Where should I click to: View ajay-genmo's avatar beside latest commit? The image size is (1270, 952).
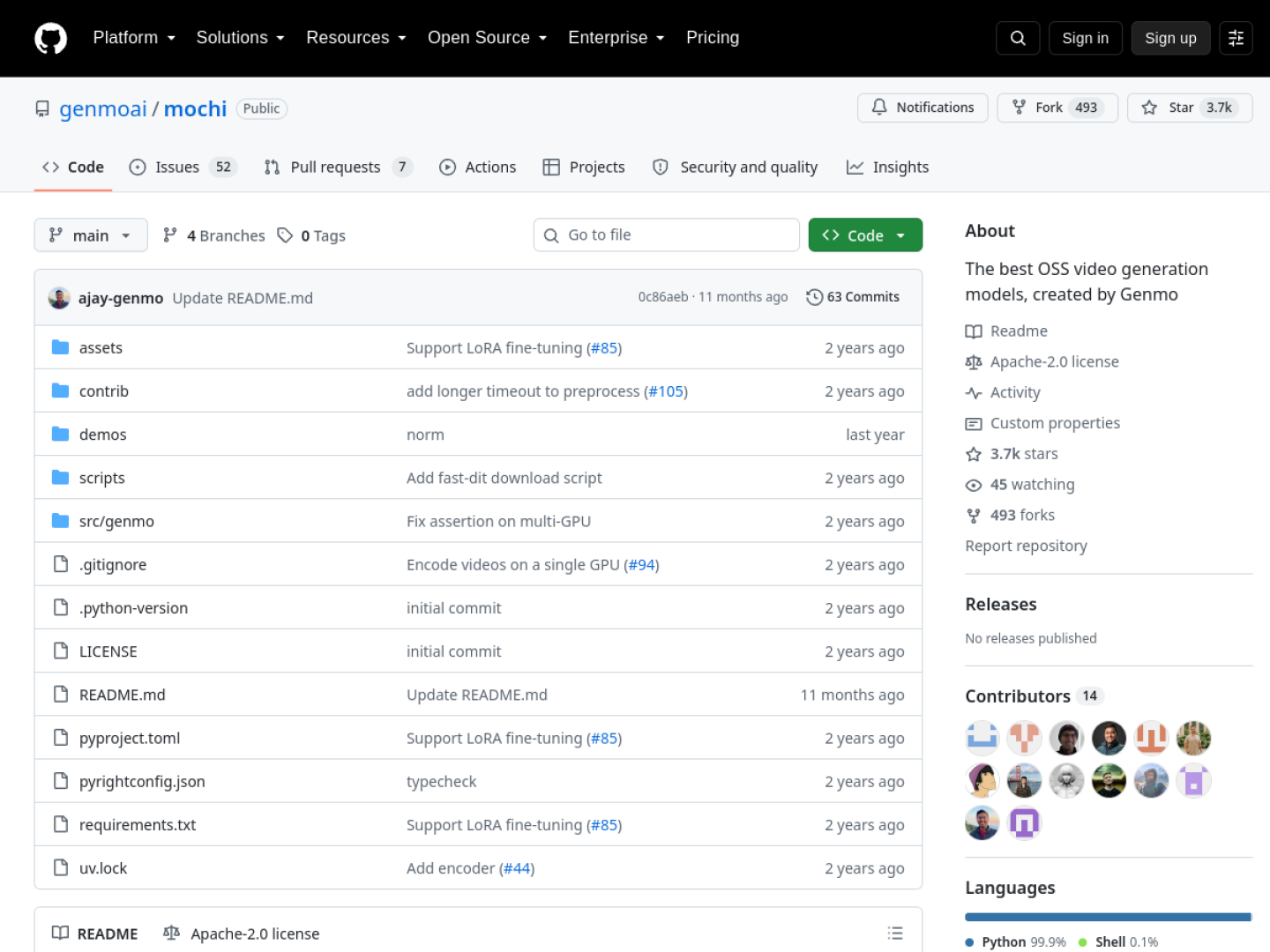(x=59, y=298)
